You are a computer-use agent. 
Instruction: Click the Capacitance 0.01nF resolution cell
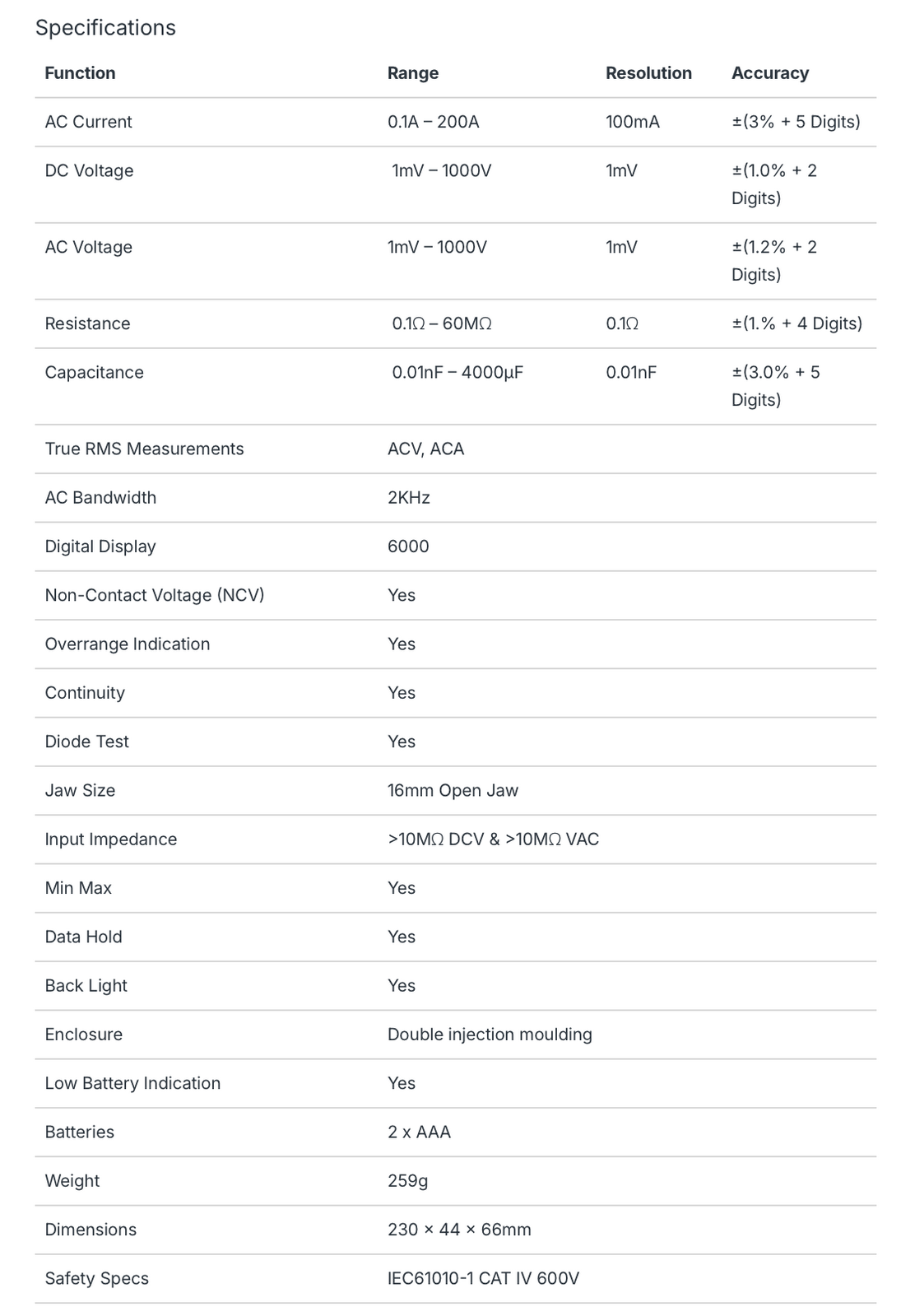(x=631, y=372)
